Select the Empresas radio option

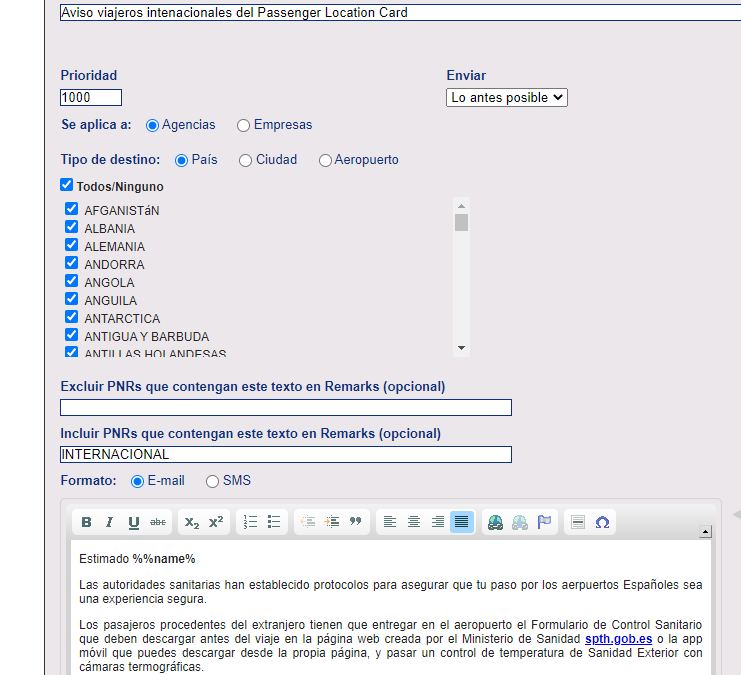(x=244, y=126)
